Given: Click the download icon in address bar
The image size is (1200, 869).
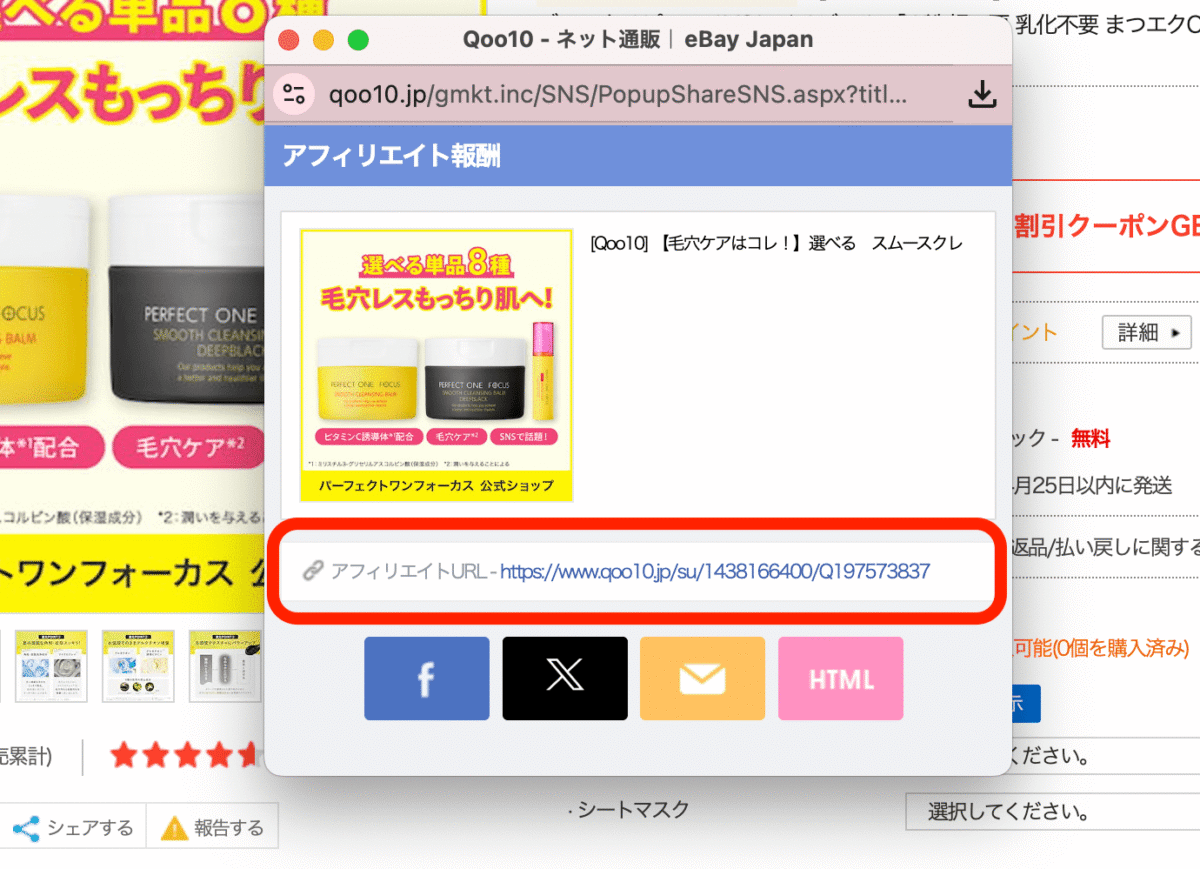Looking at the screenshot, I should tap(983, 95).
